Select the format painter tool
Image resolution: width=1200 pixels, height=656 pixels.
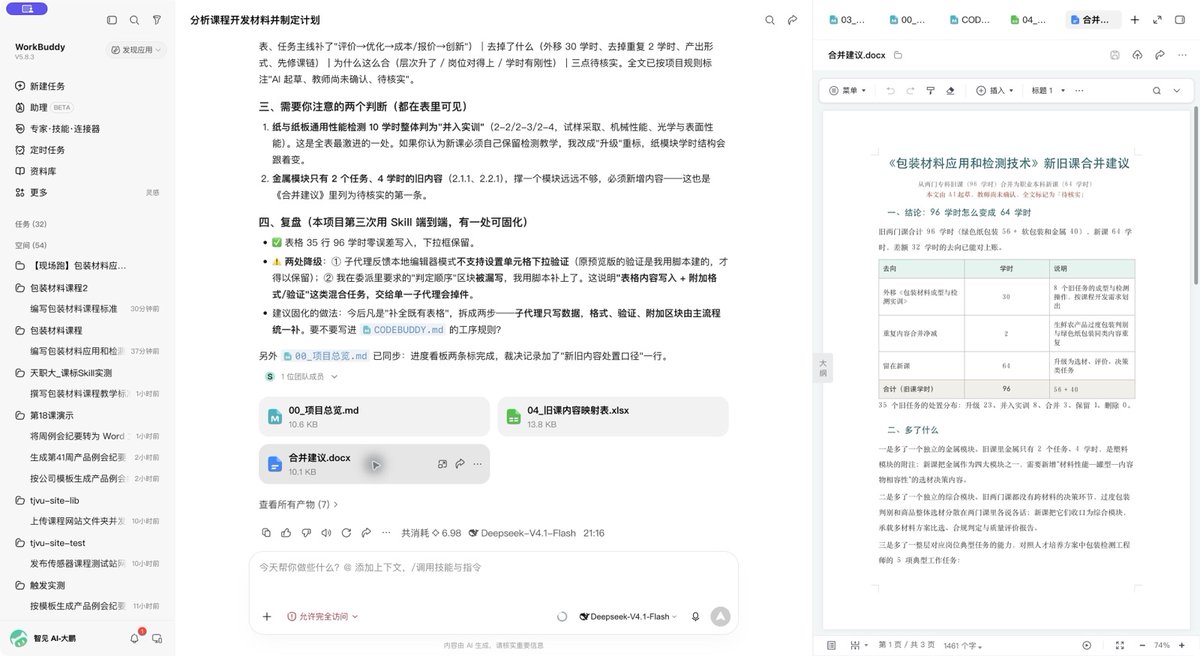click(x=930, y=90)
